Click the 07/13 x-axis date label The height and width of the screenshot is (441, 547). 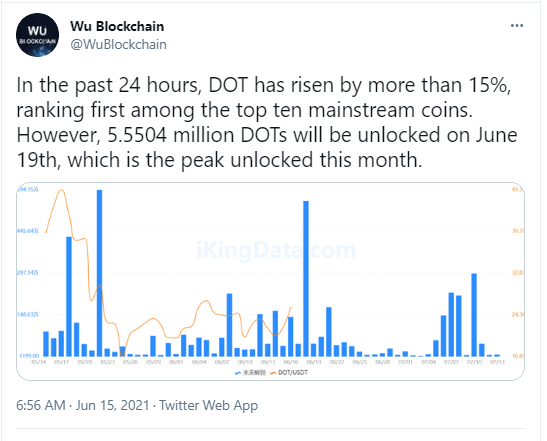497,362
